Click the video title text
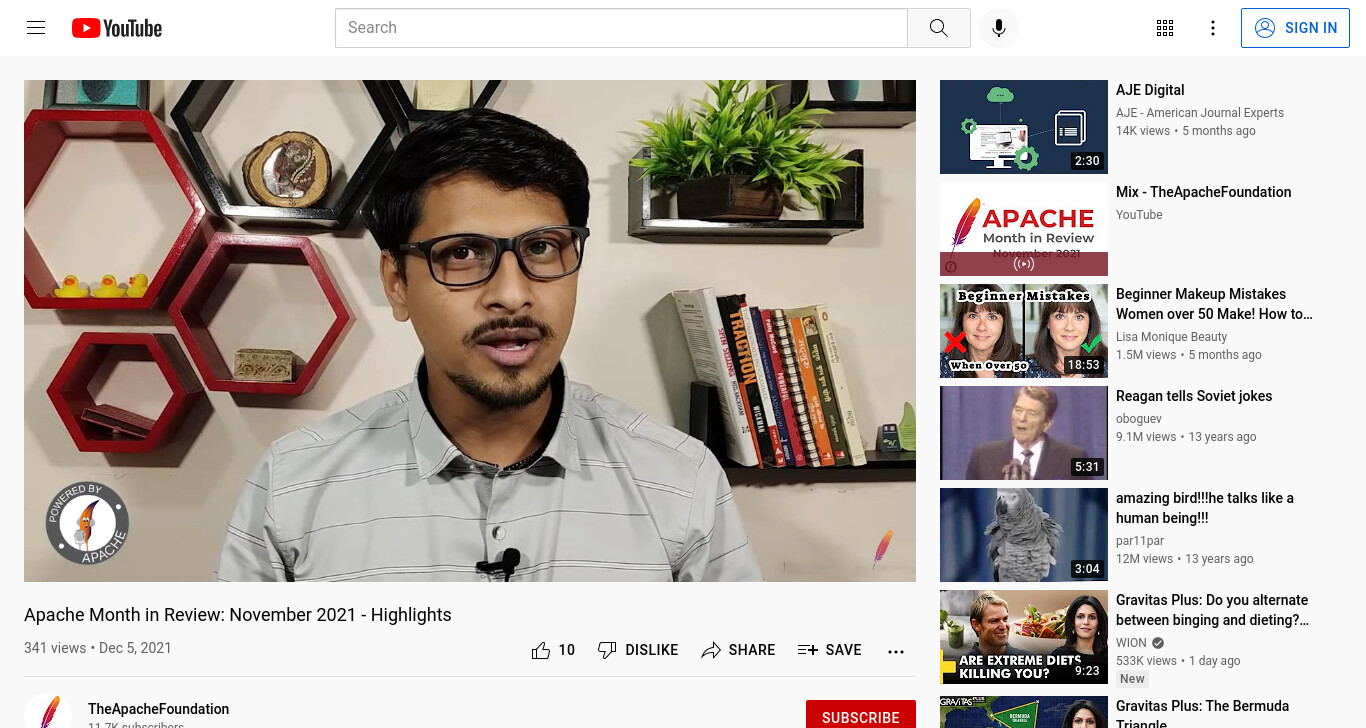The height and width of the screenshot is (728, 1366). (x=238, y=615)
